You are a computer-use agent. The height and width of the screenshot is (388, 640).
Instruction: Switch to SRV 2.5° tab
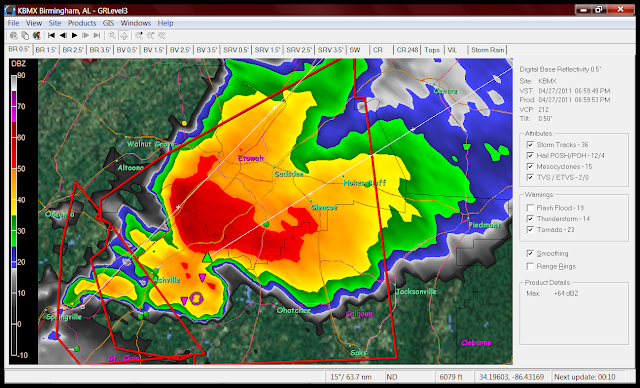point(299,50)
